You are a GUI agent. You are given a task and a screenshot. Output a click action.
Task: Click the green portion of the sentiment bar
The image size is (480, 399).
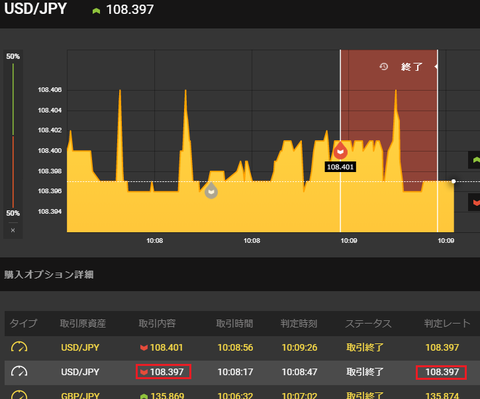pyautogui.click(x=13, y=99)
